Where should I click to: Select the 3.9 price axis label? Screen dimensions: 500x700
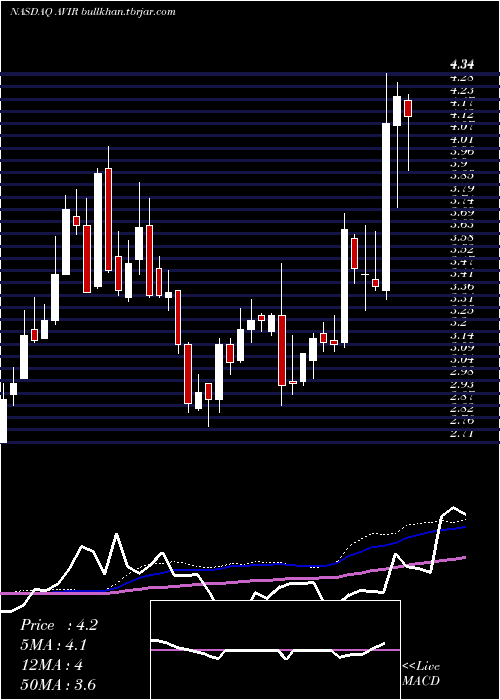pyautogui.click(x=458, y=164)
